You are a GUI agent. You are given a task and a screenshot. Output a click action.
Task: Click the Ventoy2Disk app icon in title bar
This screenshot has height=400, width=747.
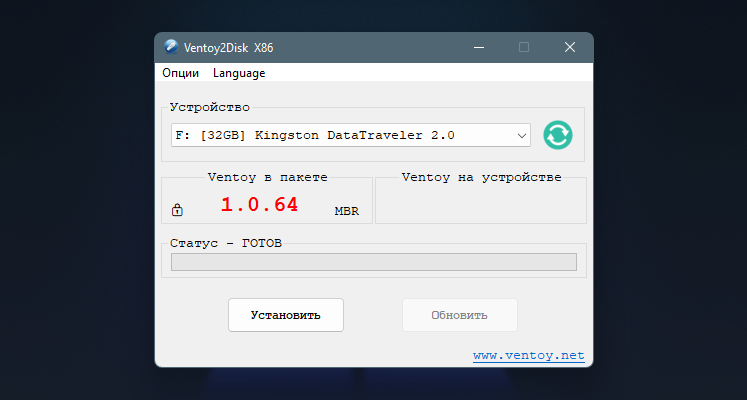point(171,47)
